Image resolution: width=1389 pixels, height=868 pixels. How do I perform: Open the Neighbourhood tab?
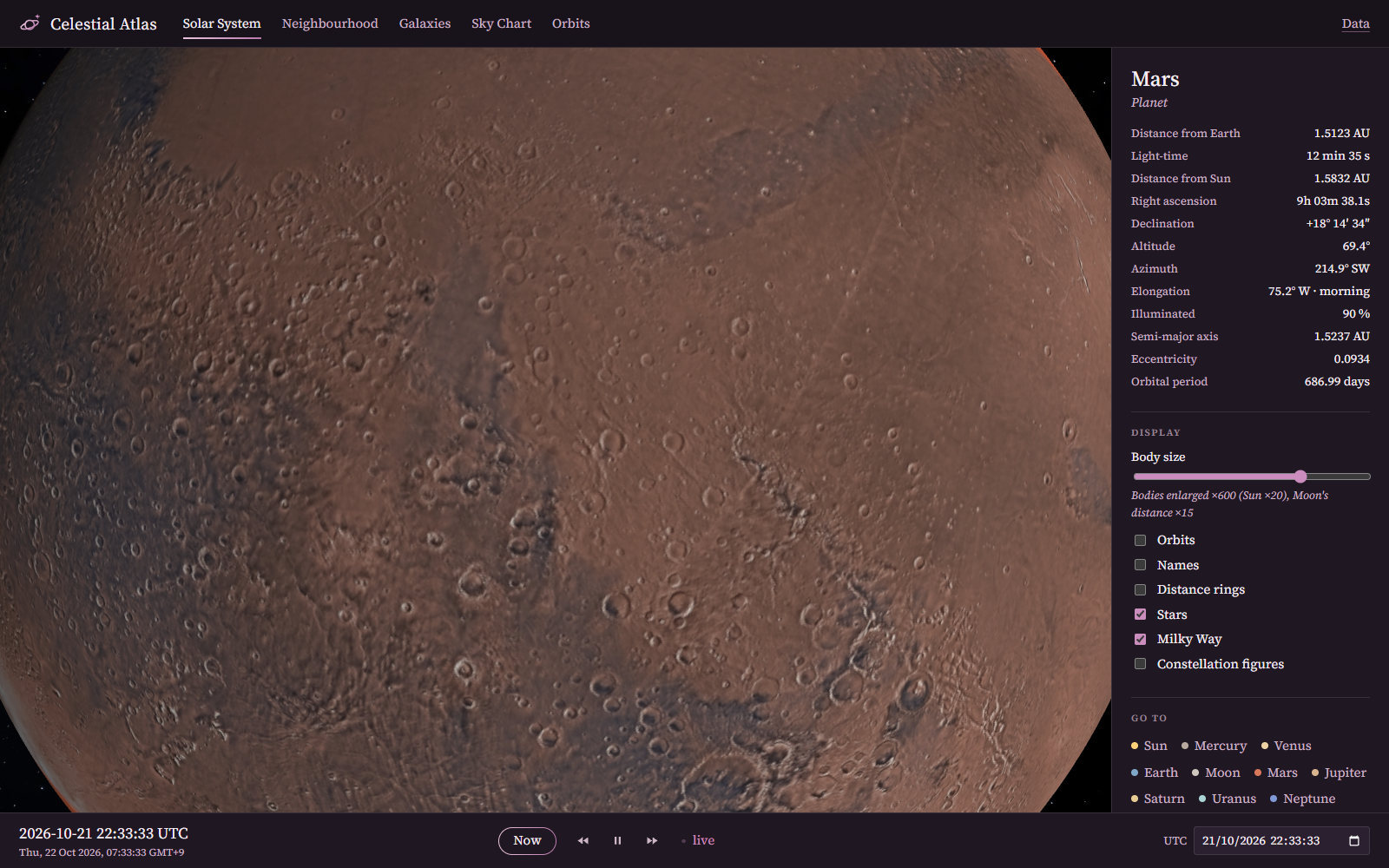pos(330,23)
